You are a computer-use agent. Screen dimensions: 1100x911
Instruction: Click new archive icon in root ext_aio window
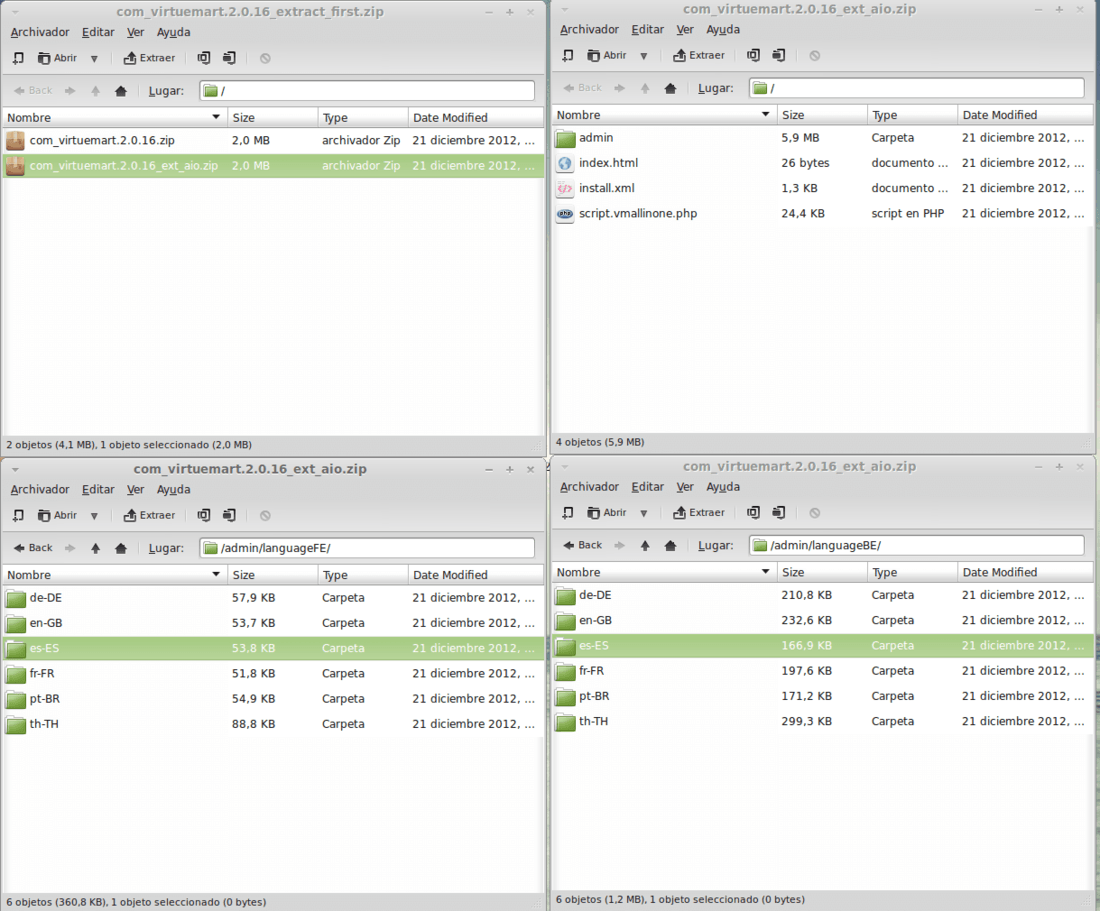tap(568, 55)
